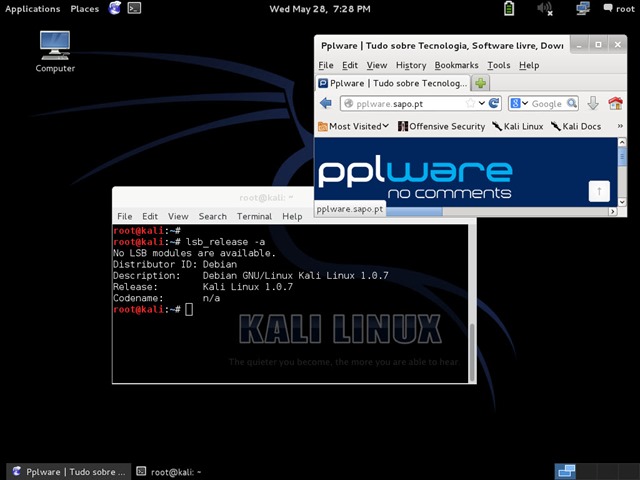This screenshot has width=640, height=480.
Task: Open the Kali Docs bookmark
Action: tap(576, 127)
